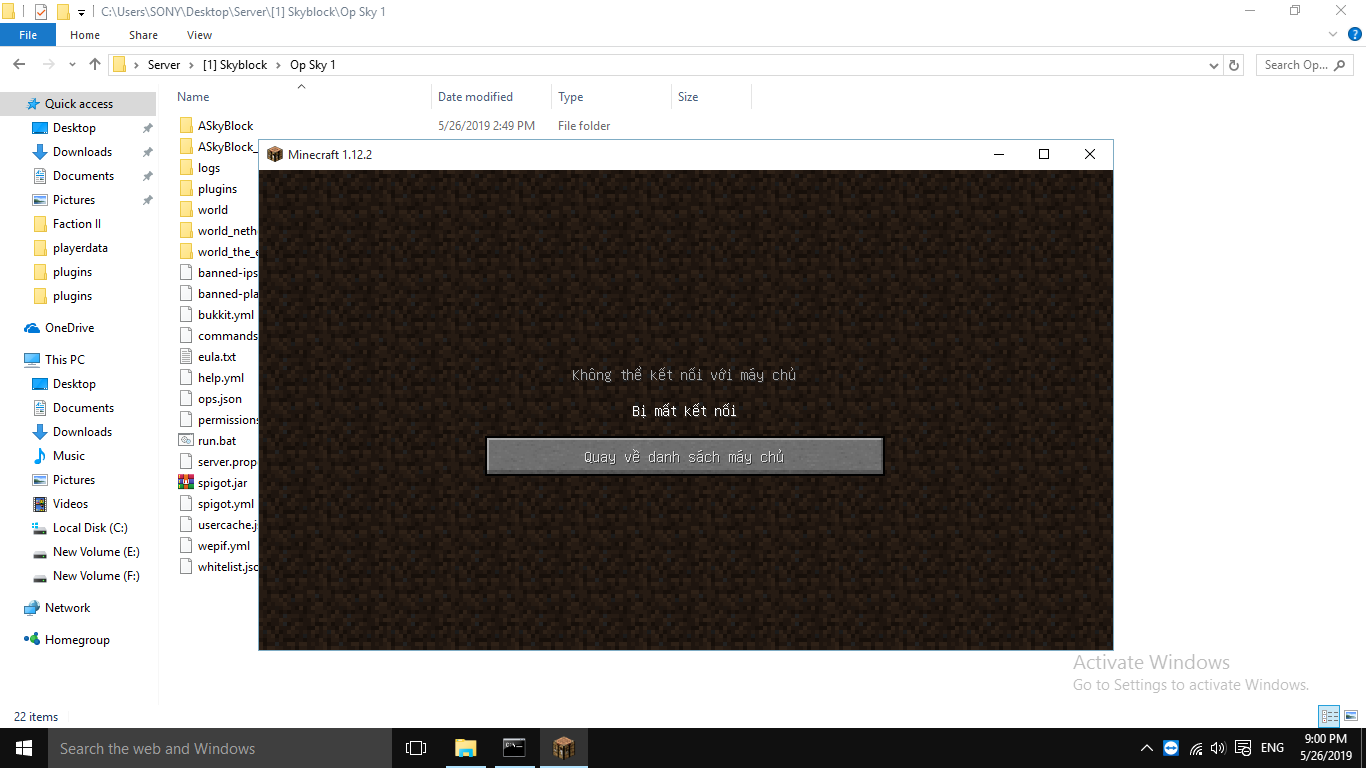Select the run.bat batch file

217,441
